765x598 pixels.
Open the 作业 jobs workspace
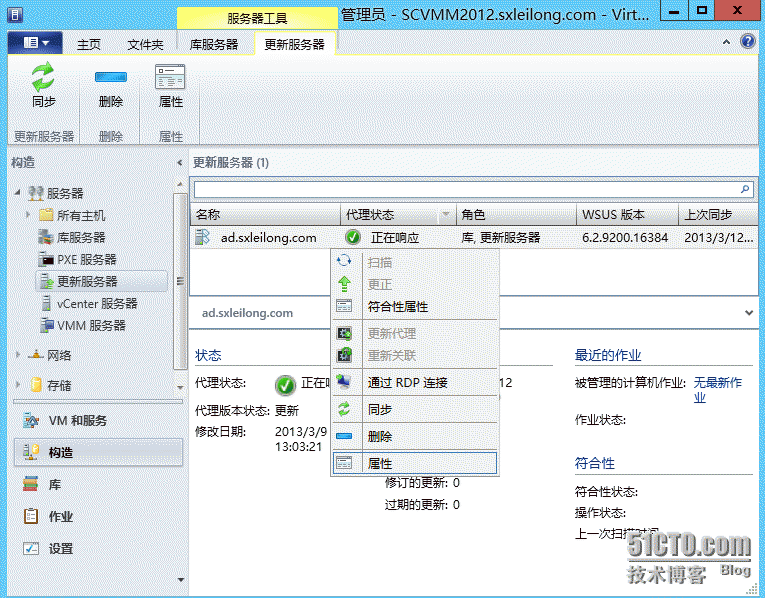pyautogui.click(x=98, y=516)
